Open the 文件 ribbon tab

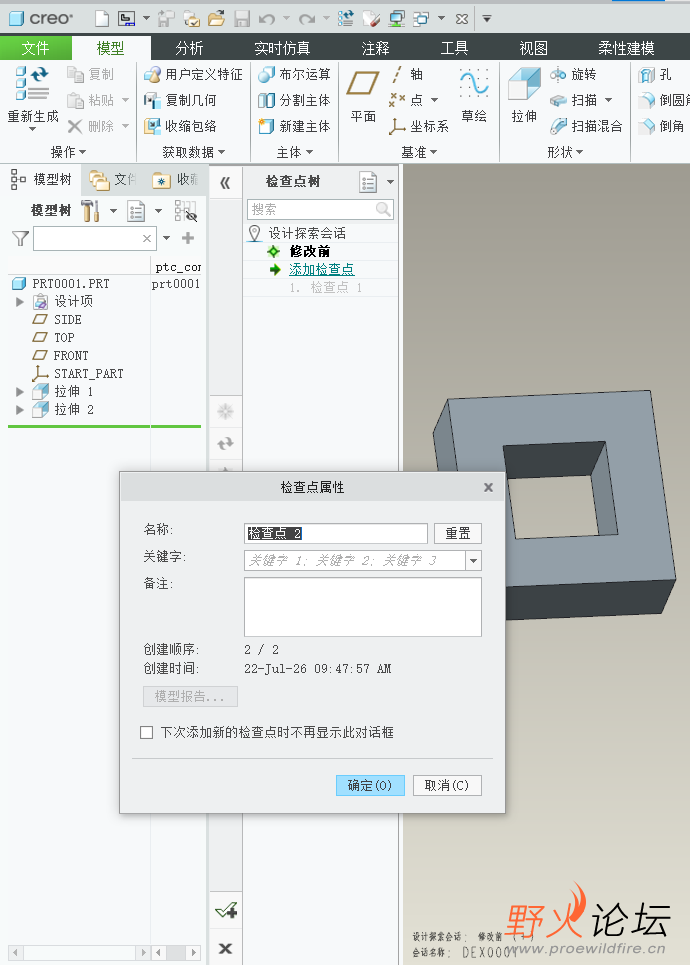pyautogui.click(x=36, y=48)
